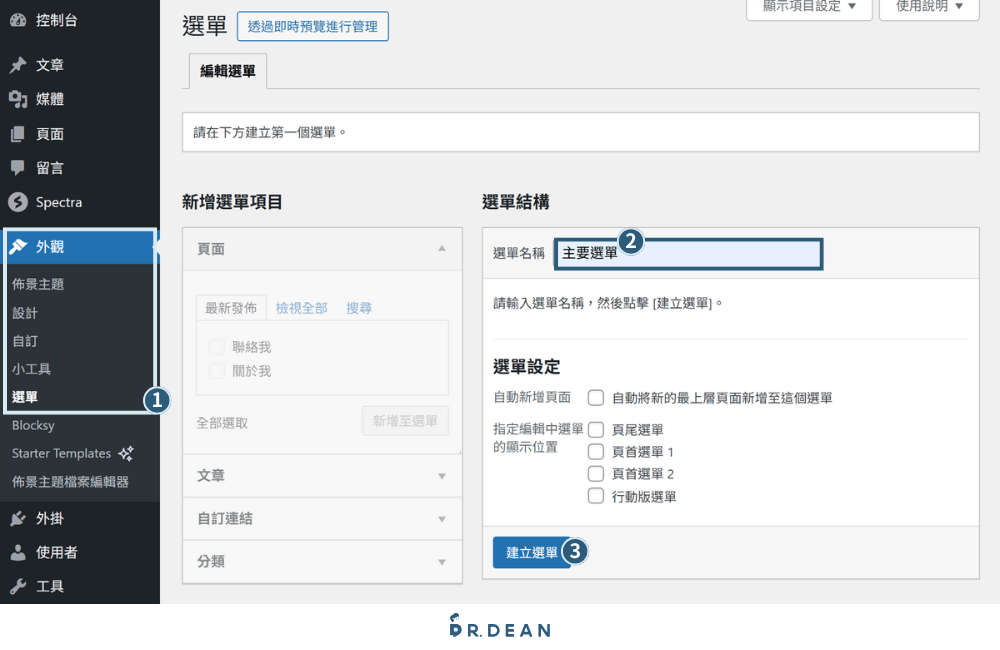The width and height of the screenshot is (1000, 650).
Task: Toggle the 關於我 page checkbox
Action: pyautogui.click(x=217, y=371)
